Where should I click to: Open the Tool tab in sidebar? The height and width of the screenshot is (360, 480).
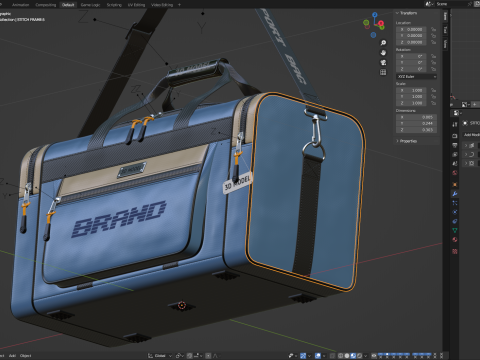pos(445,30)
